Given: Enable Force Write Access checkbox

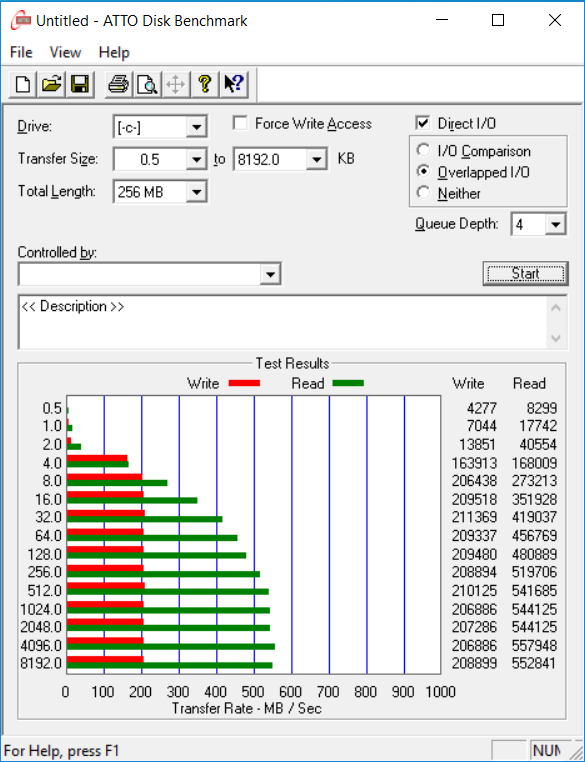Looking at the screenshot, I should tap(240, 123).
